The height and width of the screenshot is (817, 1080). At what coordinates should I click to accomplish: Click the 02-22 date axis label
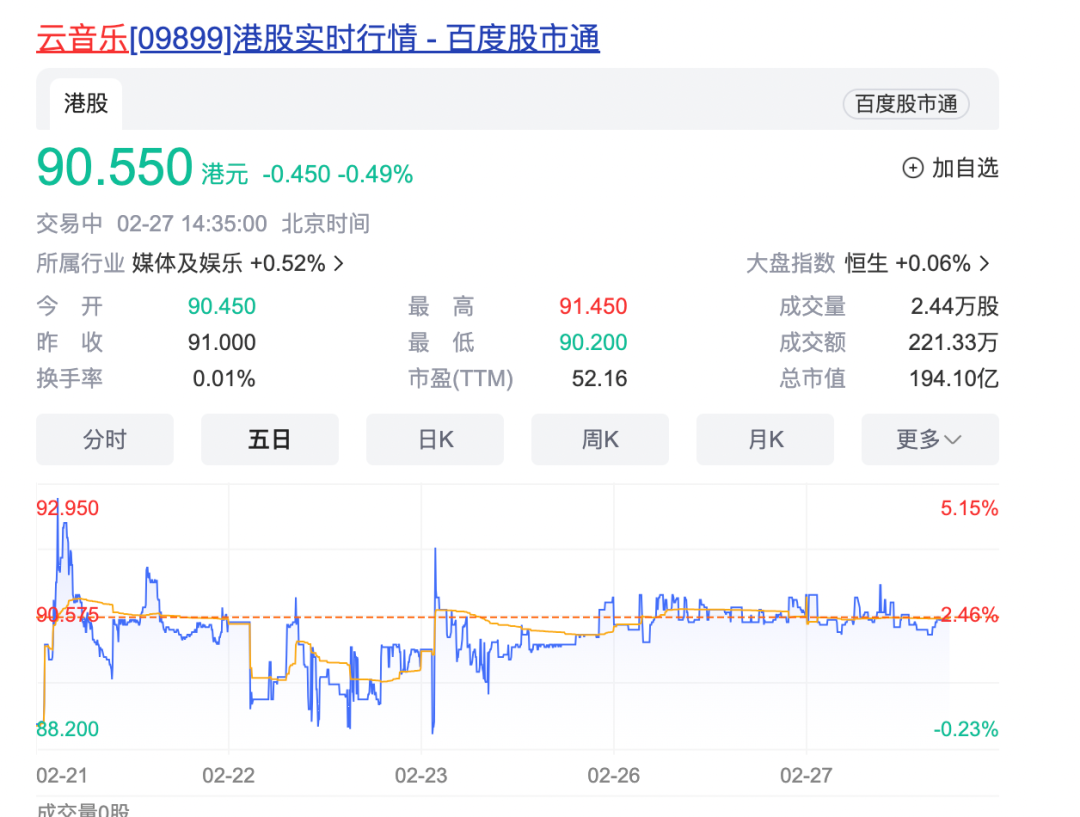229,776
